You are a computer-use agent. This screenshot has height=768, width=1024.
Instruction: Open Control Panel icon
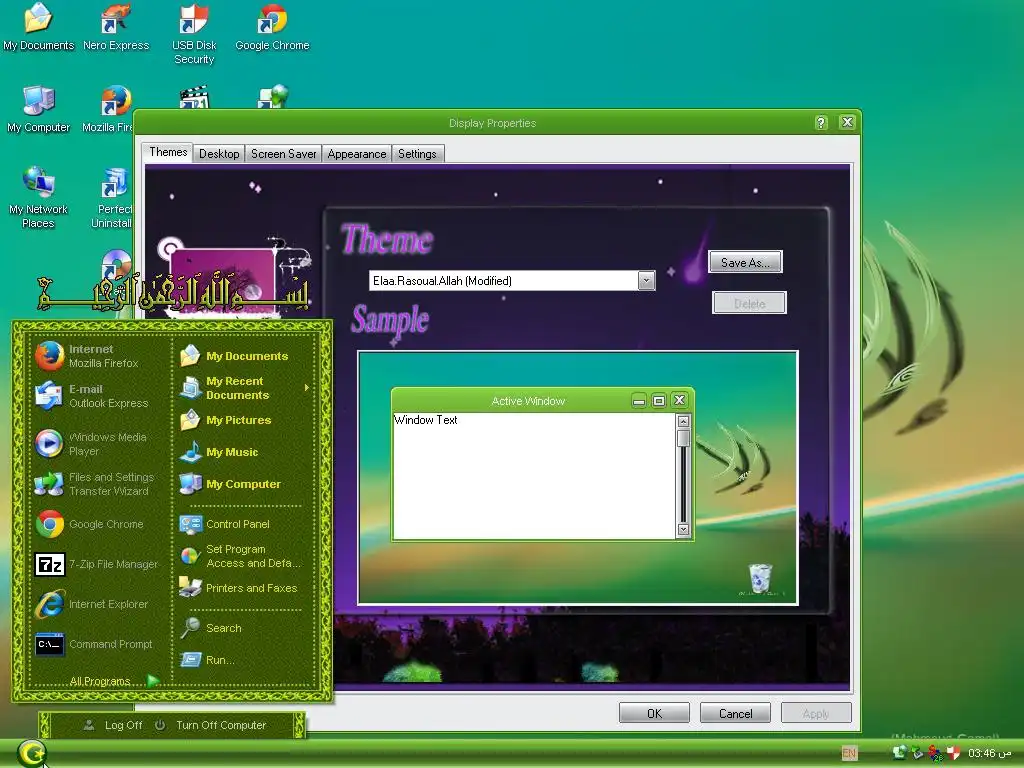(190, 524)
